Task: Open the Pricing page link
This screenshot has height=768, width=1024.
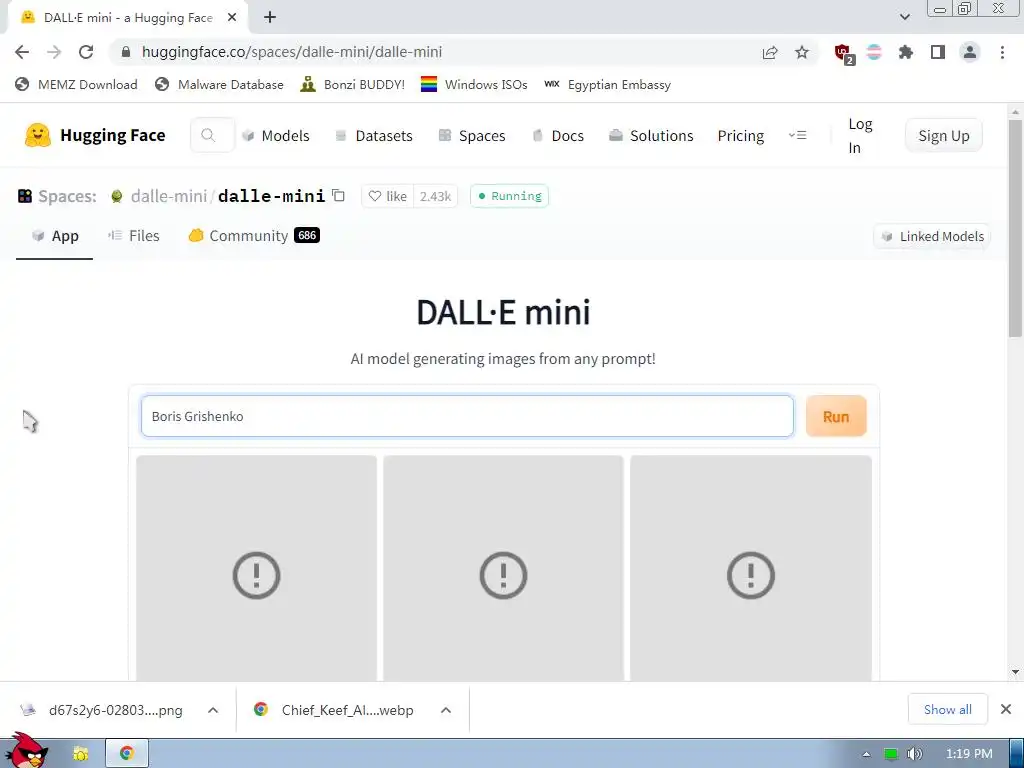Action: [x=741, y=136]
